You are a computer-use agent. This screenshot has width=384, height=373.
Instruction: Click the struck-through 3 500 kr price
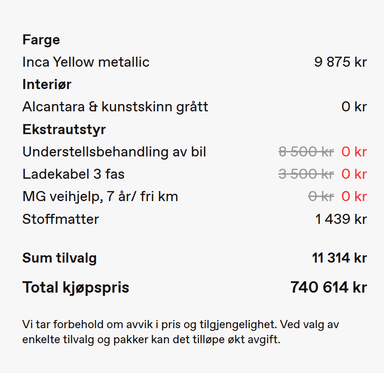(306, 174)
